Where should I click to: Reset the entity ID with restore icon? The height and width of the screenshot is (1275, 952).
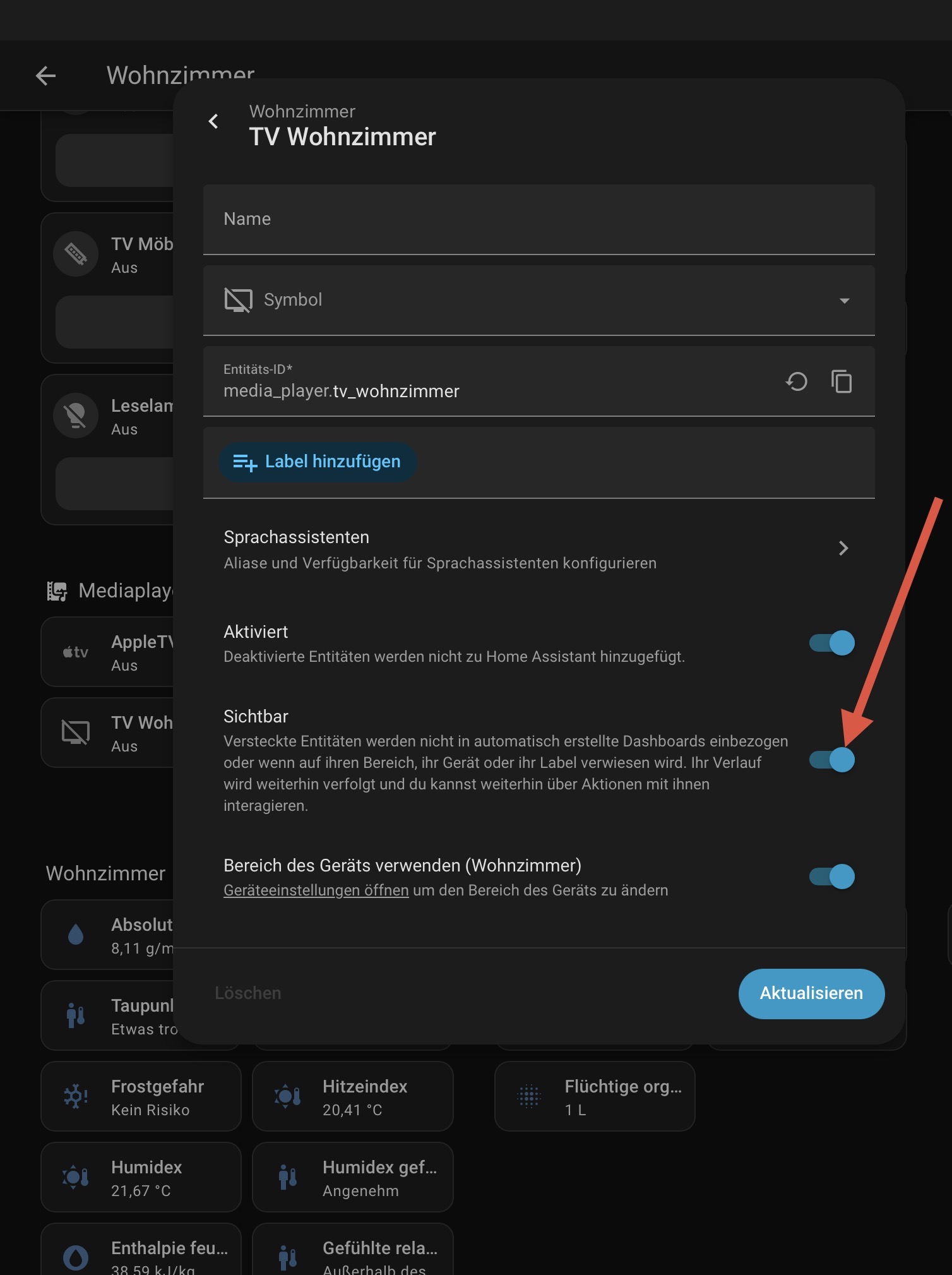(x=797, y=381)
